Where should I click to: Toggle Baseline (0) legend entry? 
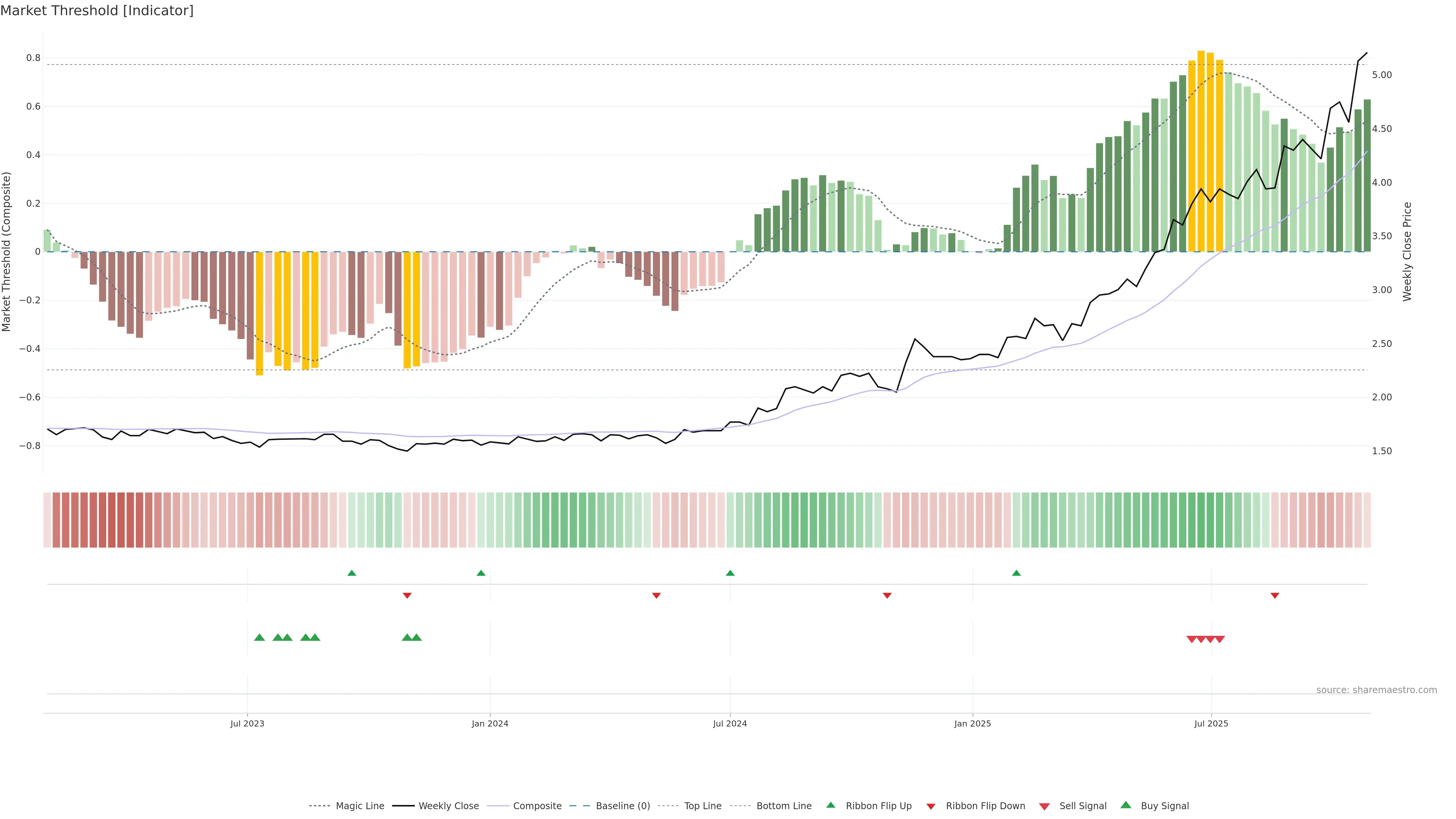[623, 806]
